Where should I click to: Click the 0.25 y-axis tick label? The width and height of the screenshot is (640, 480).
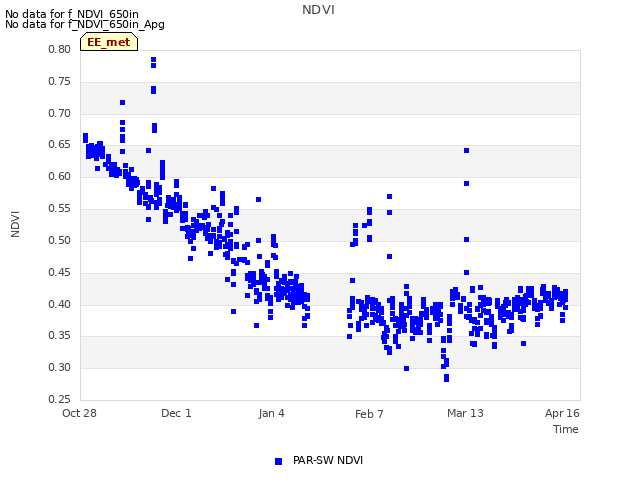pyautogui.click(x=60, y=399)
